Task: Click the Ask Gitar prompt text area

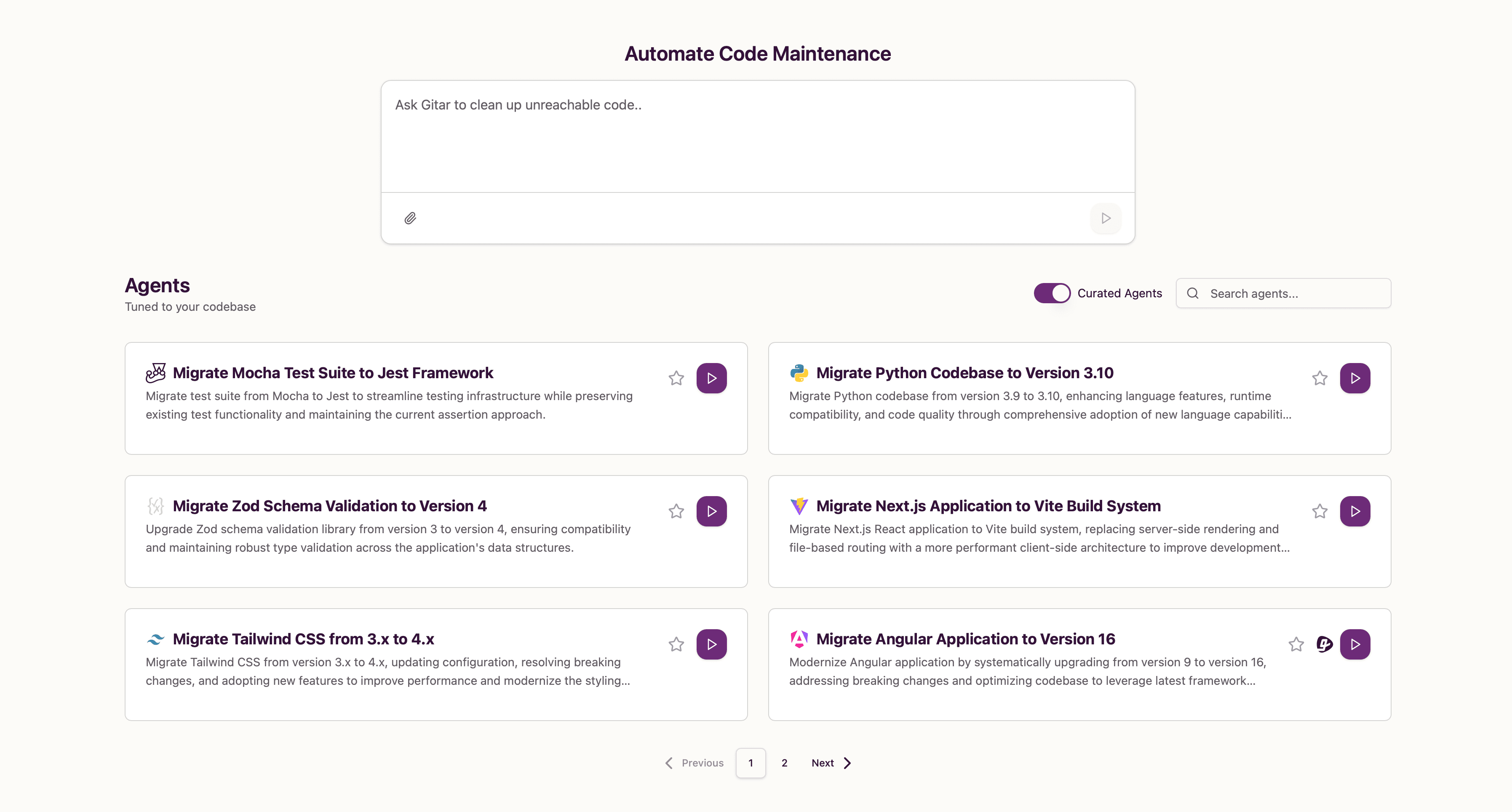Action: (757, 137)
